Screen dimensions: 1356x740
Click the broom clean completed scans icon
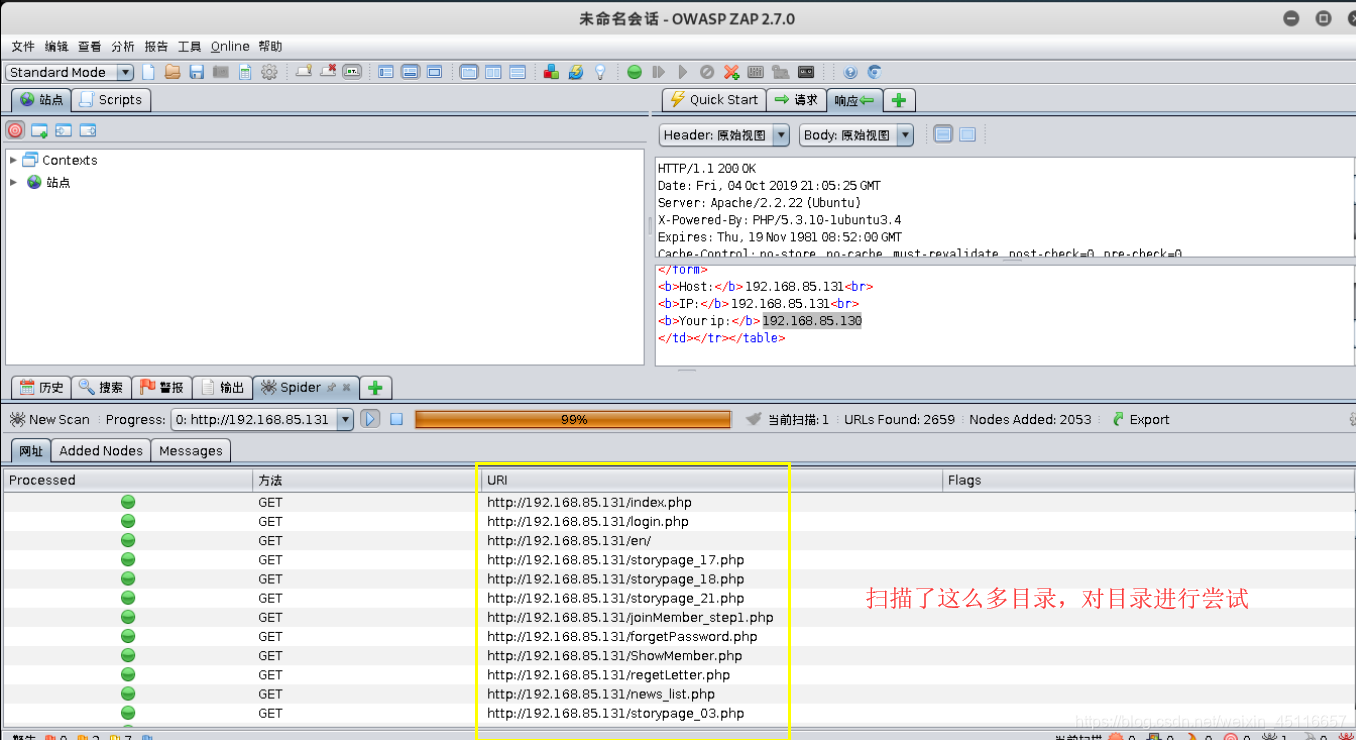[753, 419]
